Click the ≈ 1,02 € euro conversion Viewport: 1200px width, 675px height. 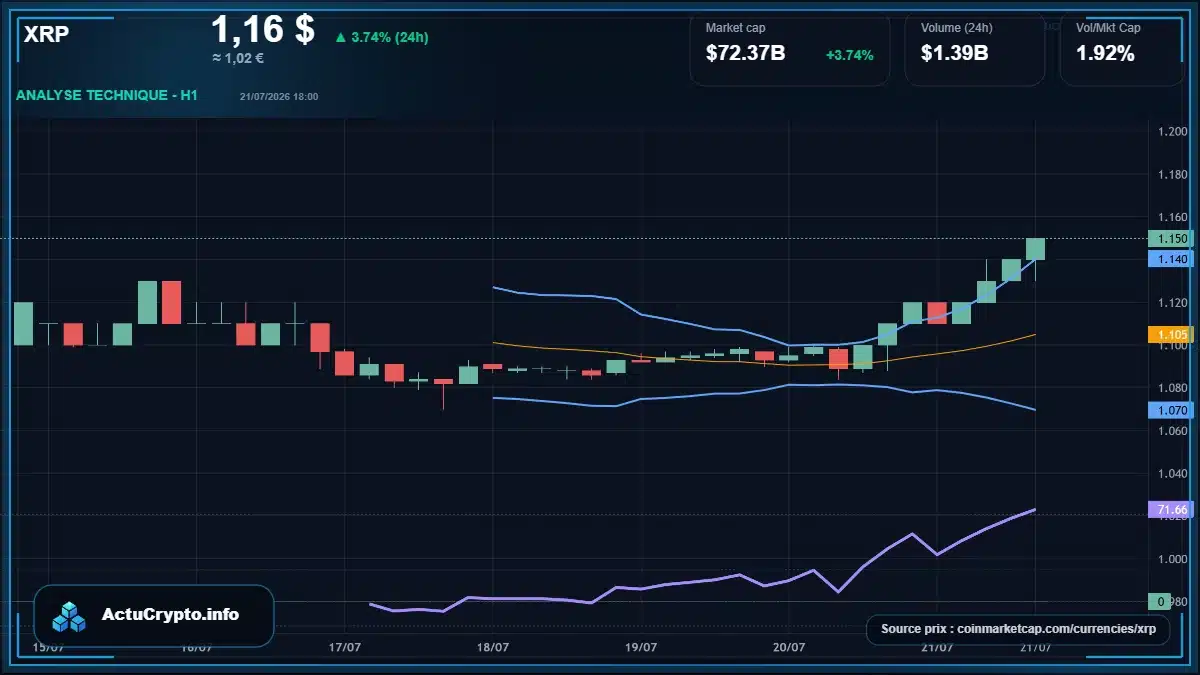click(238, 58)
